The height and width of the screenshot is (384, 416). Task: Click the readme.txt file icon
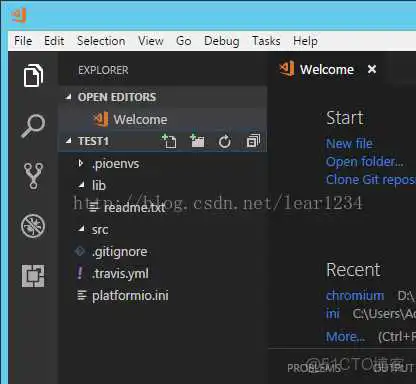94,207
